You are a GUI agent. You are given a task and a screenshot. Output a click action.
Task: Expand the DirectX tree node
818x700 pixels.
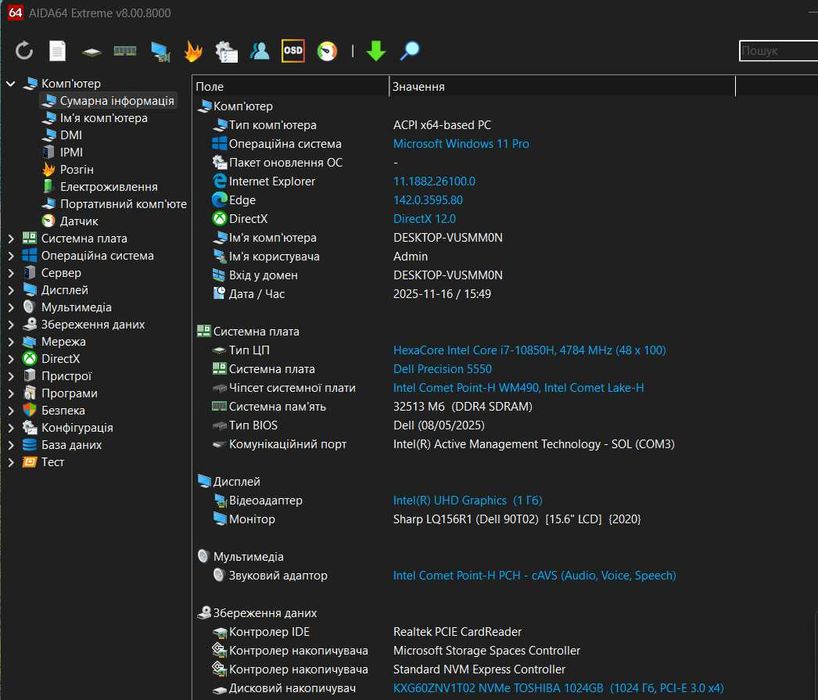10,359
